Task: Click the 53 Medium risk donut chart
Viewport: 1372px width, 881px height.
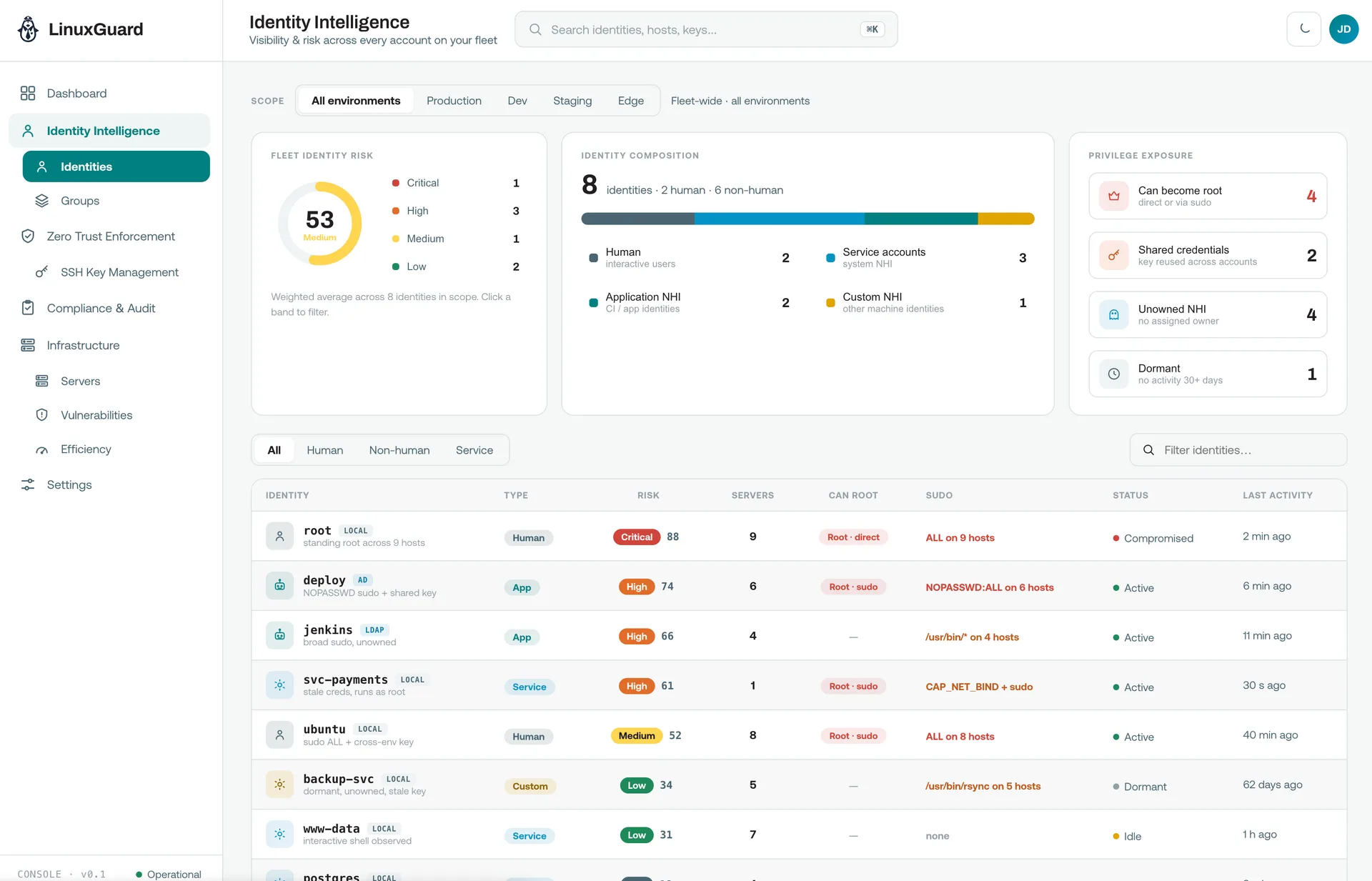Action: (319, 224)
